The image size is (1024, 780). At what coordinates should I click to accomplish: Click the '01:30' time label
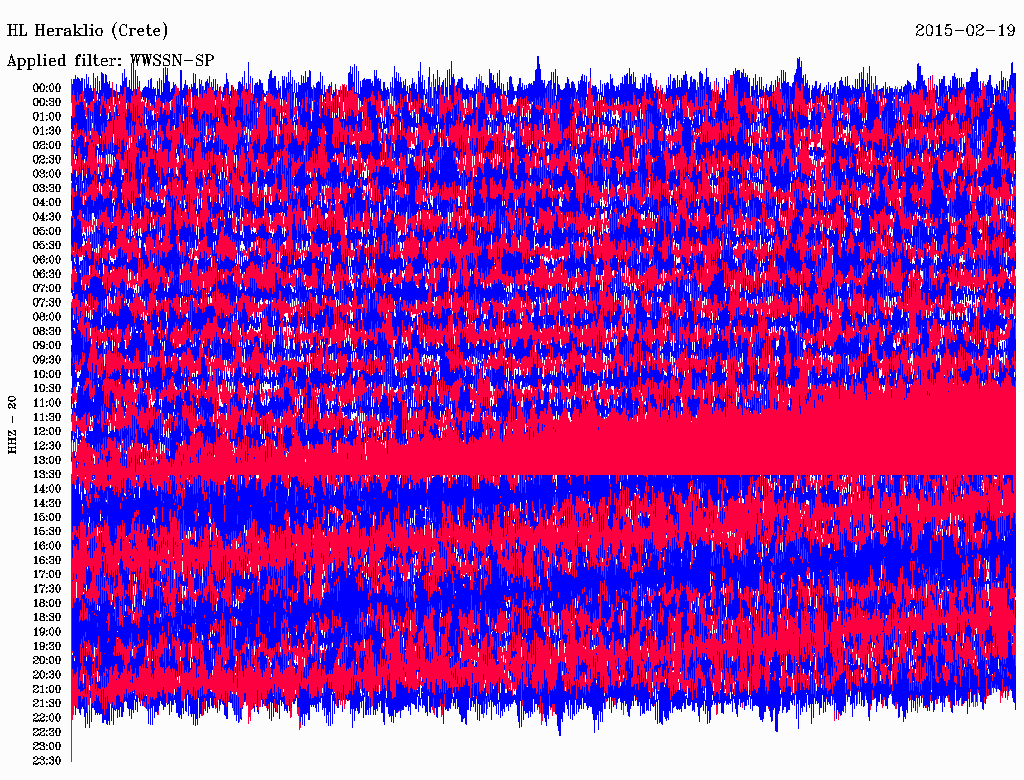pos(46,131)
